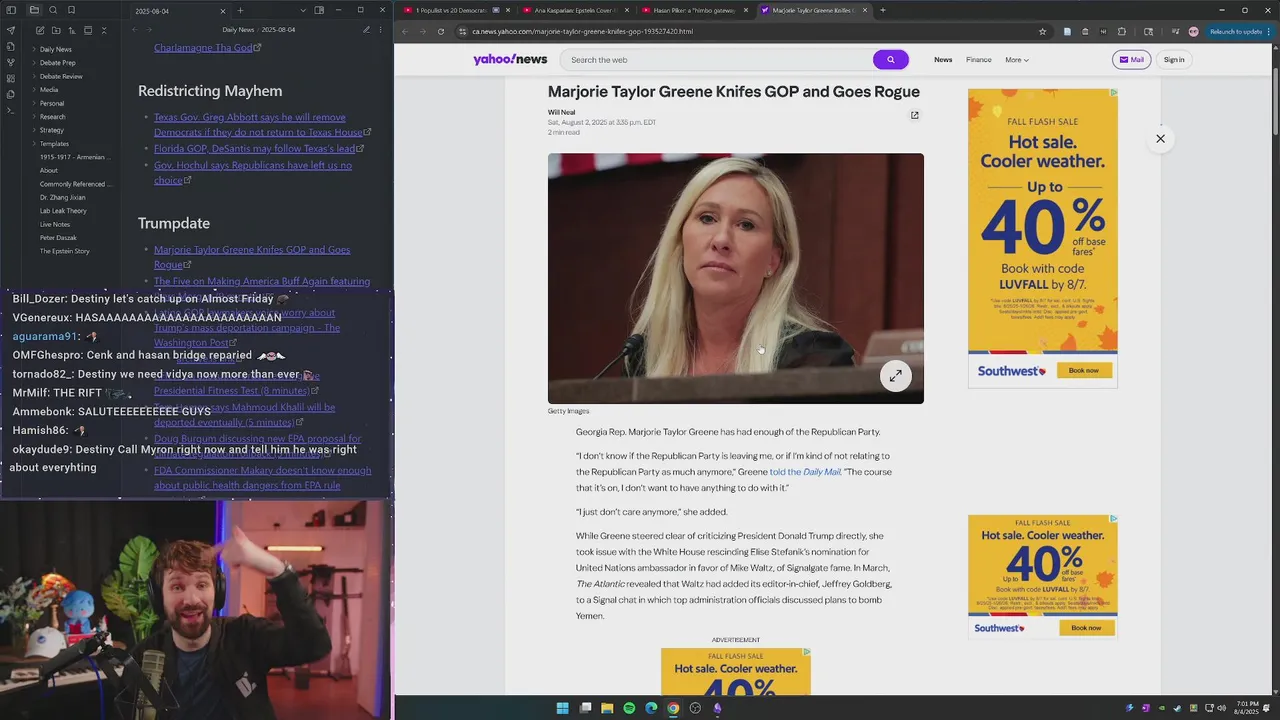The width and height of the screenshot is (1280, 720).
Task: Open Florida GOP DeSantis link
Action: (258, 149)
